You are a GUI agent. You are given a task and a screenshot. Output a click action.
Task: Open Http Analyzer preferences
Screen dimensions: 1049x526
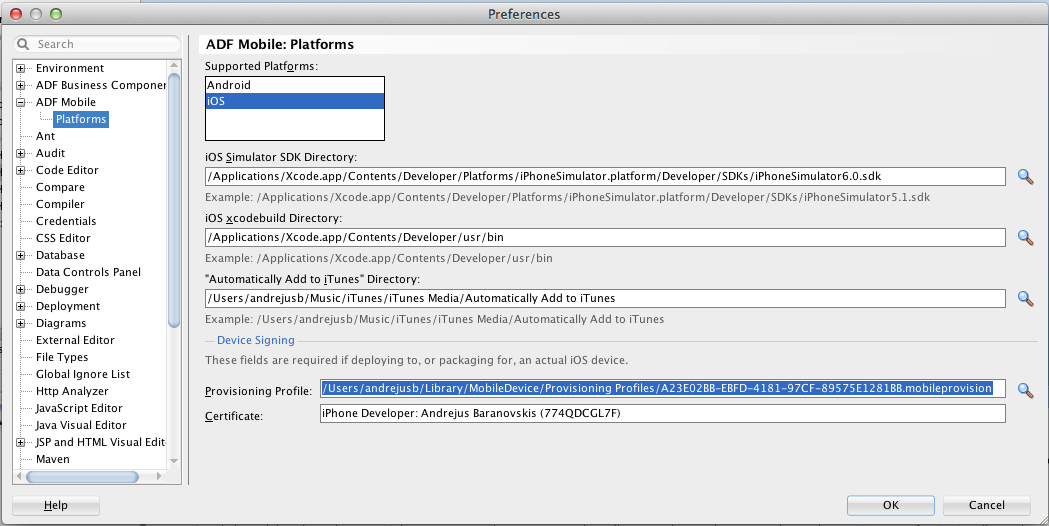pyautogui.click(x=72, y=391)
